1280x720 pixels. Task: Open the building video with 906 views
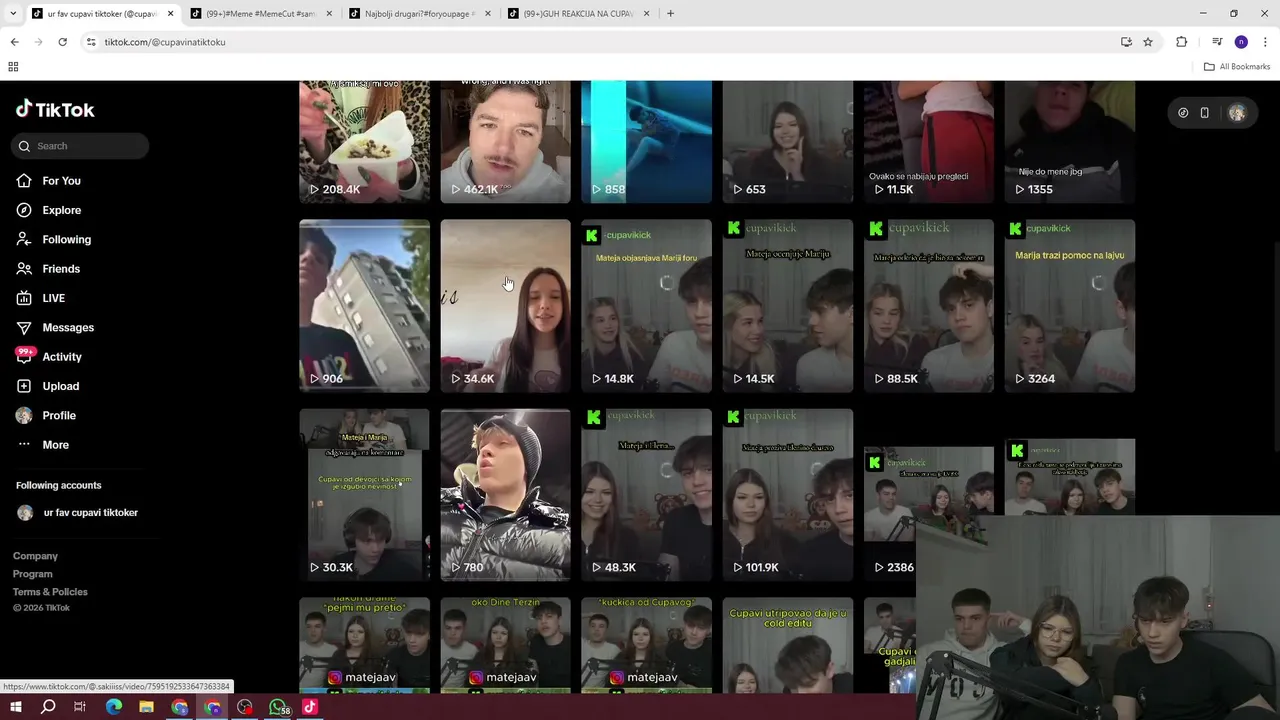[364, 306]
